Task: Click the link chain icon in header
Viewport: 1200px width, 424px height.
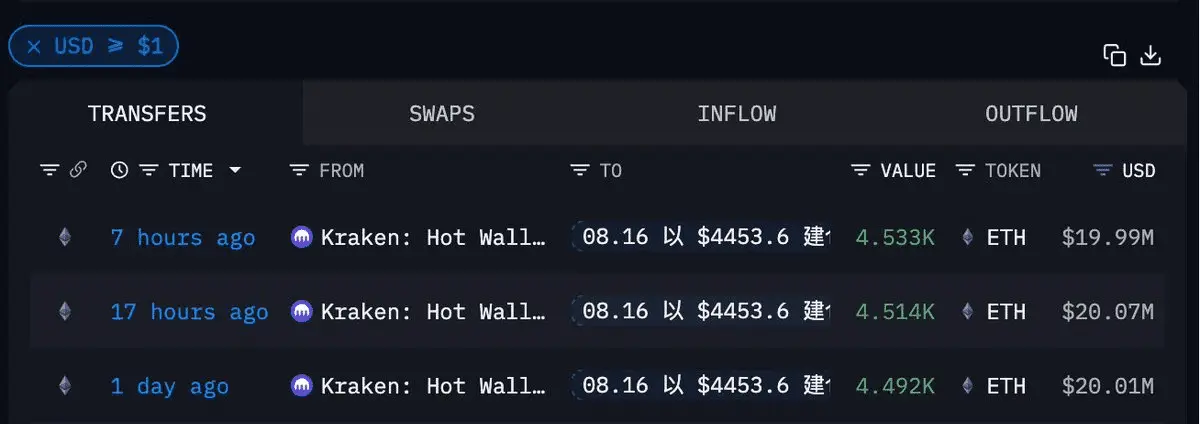Action: tap(78, 170)
